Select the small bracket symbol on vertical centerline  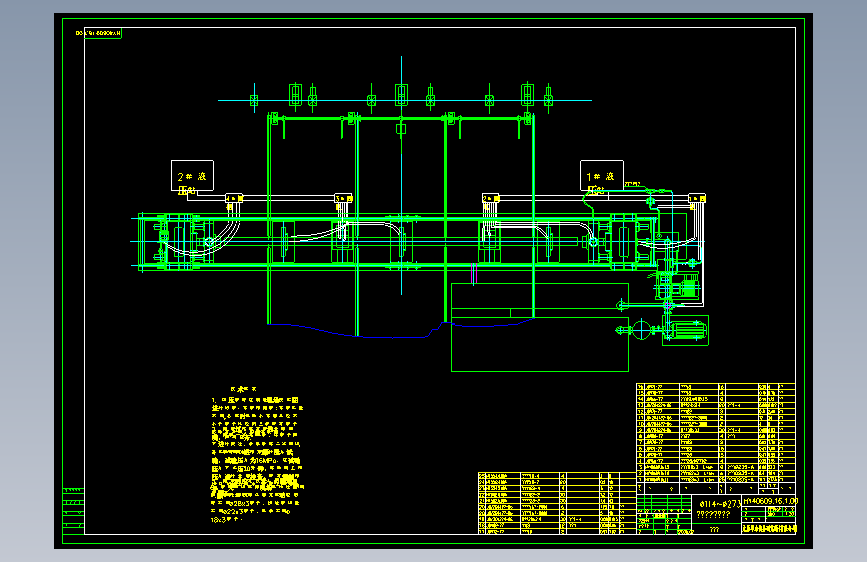pyautogui.click(x=401, y=129)
